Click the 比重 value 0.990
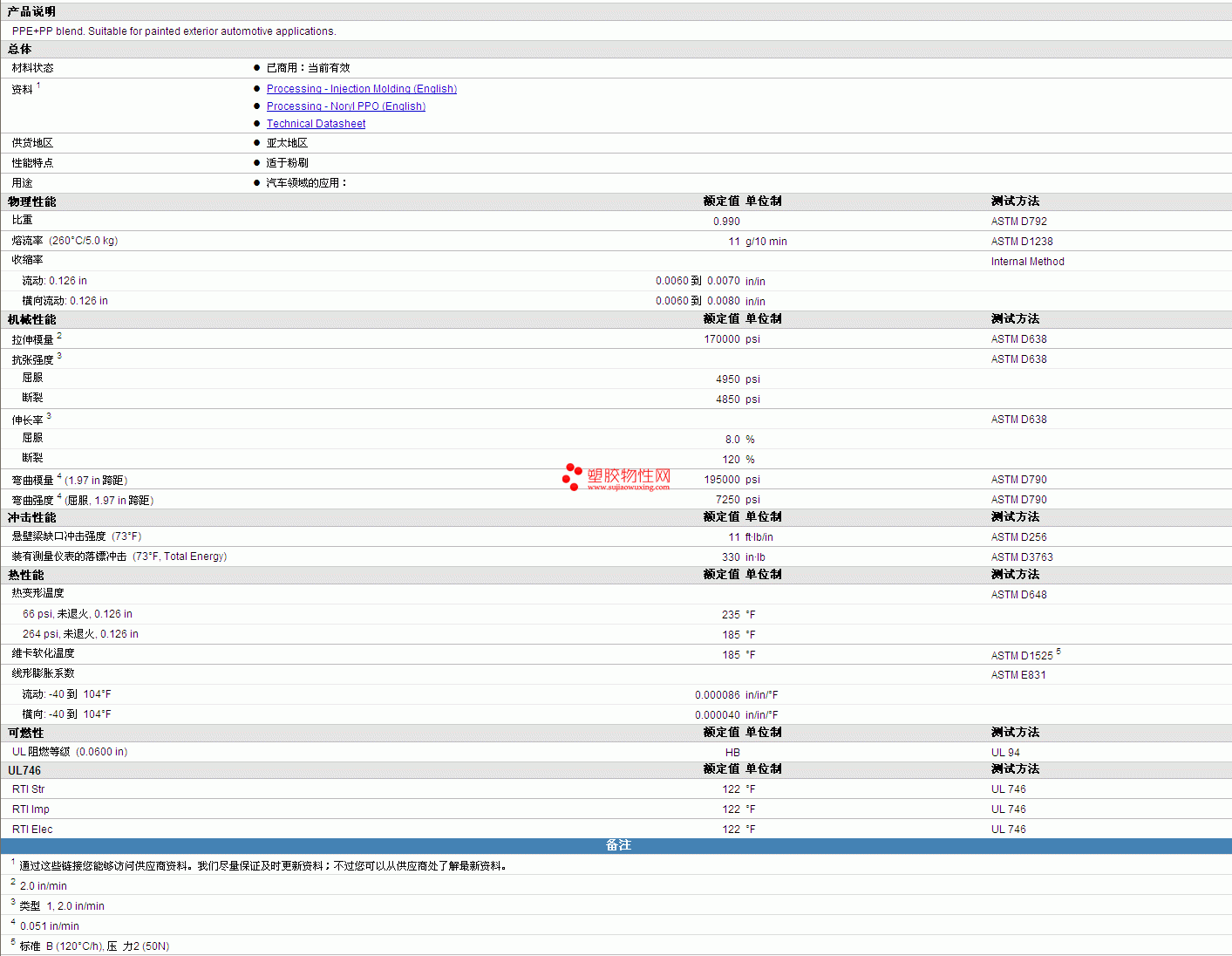Viewport: 1232px width, 956px height. tap(726, 222)
